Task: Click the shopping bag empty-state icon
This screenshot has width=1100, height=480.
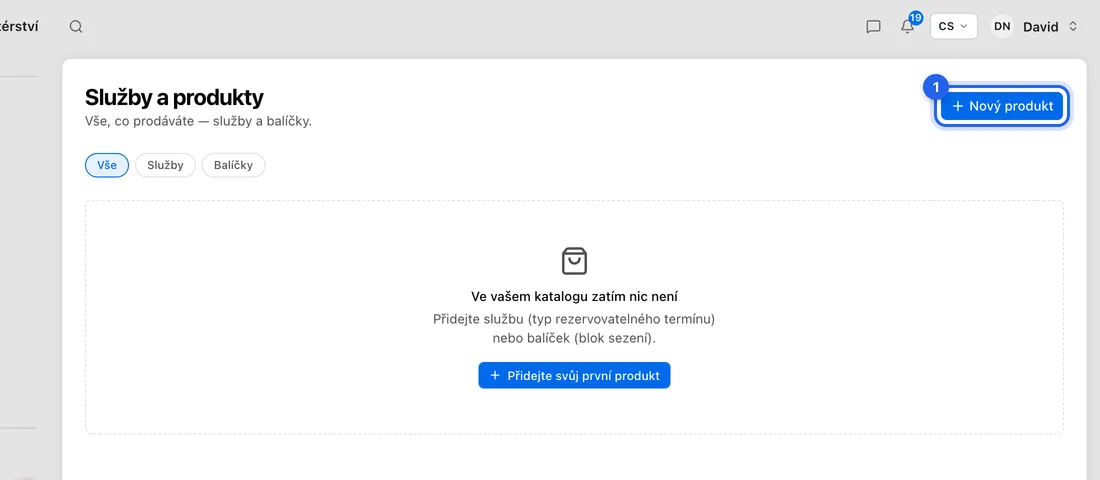Action: [x=575, y=260]
